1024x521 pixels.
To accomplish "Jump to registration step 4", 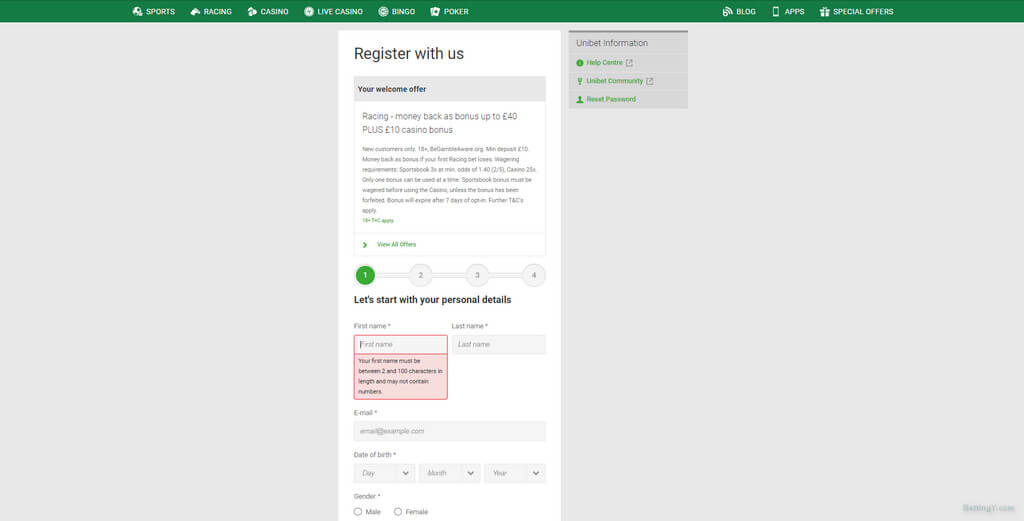I will click(534, 275).
